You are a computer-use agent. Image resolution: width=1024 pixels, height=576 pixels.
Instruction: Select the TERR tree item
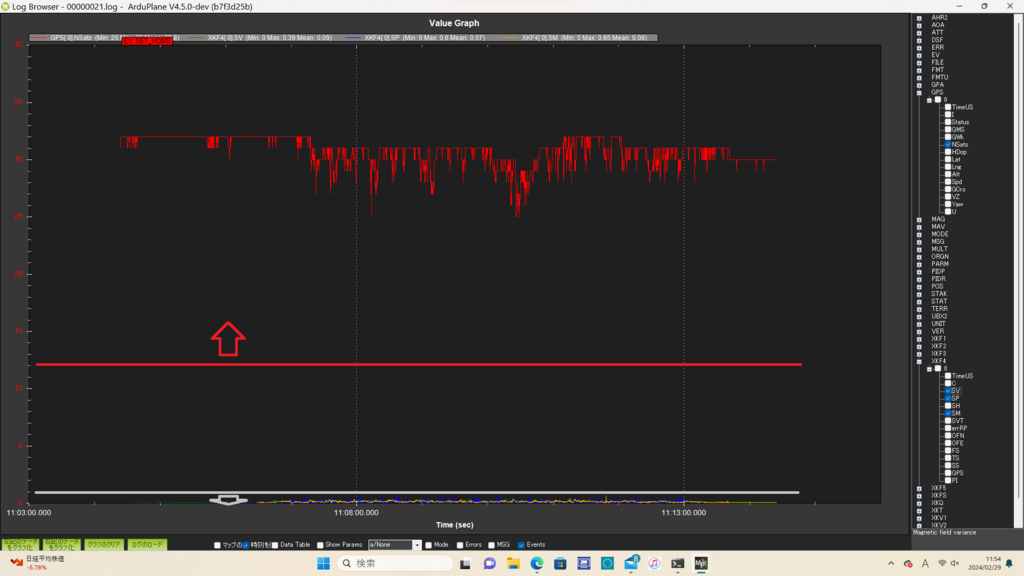[940, 309]
